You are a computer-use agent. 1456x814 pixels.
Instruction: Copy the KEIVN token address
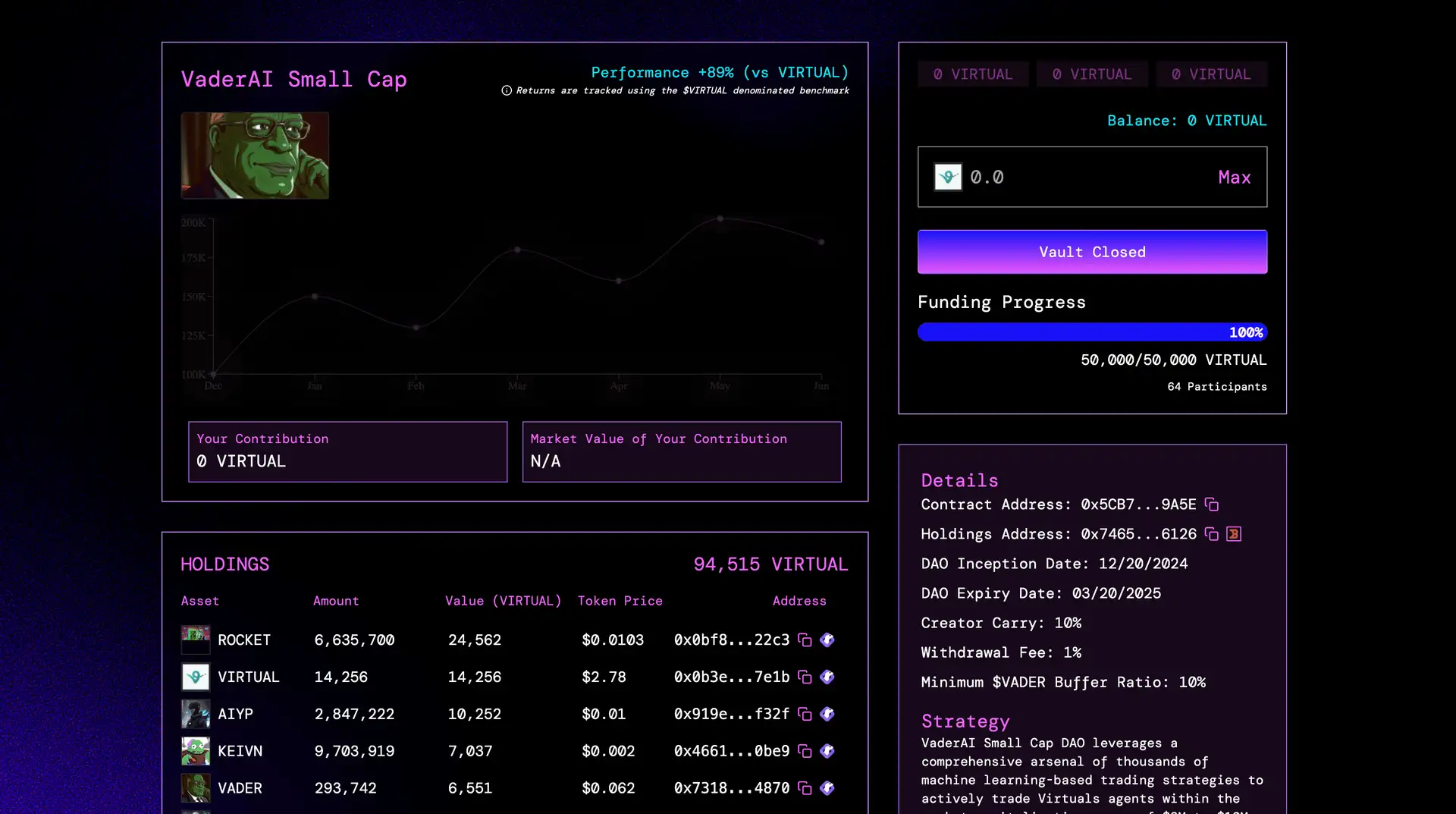805,751
